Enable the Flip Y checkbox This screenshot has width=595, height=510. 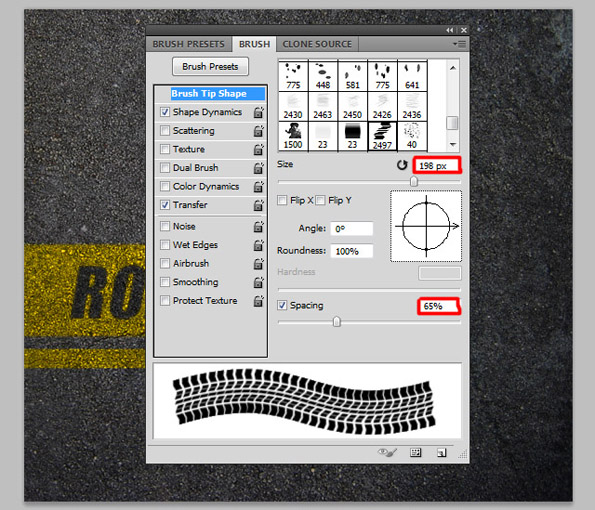point(320,200)
